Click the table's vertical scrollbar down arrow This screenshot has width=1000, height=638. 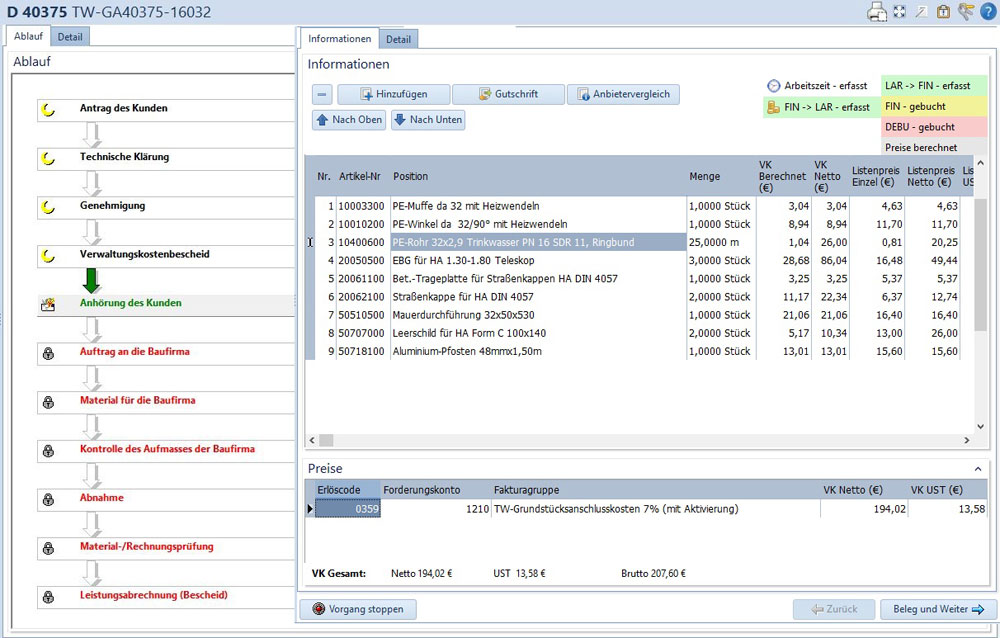[x=981, y=426]
